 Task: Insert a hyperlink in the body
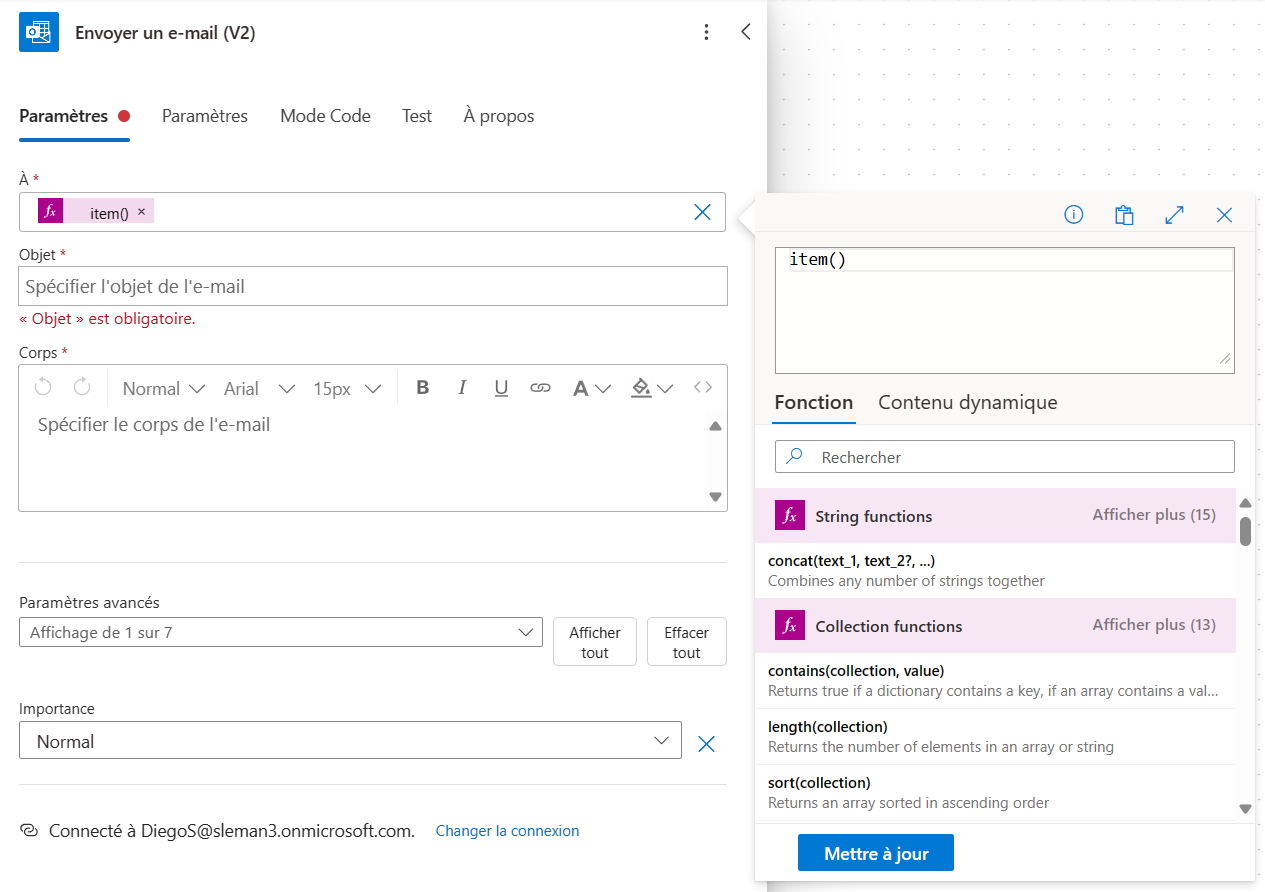pyautogui.click(x=540, y=388)
